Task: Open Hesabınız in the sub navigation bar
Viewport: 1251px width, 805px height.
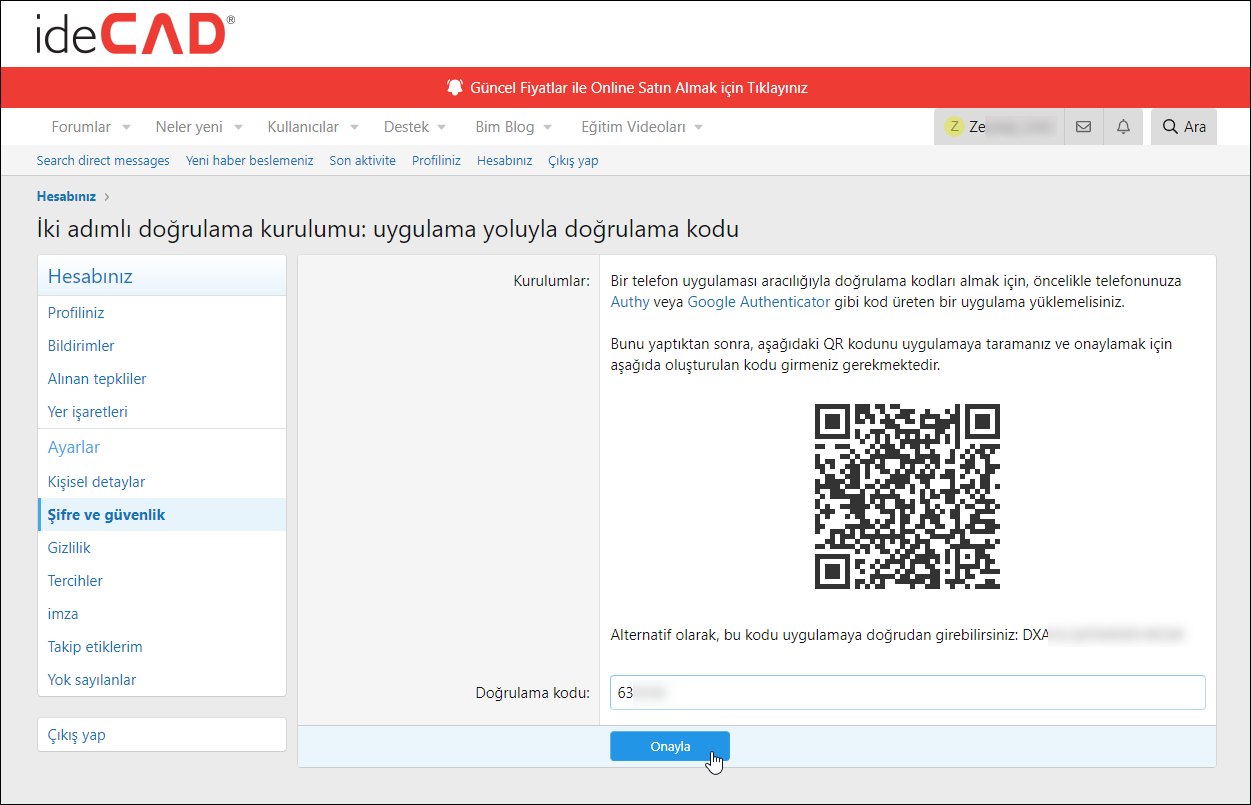Action: pyautogui.click(x=504, y=160)
